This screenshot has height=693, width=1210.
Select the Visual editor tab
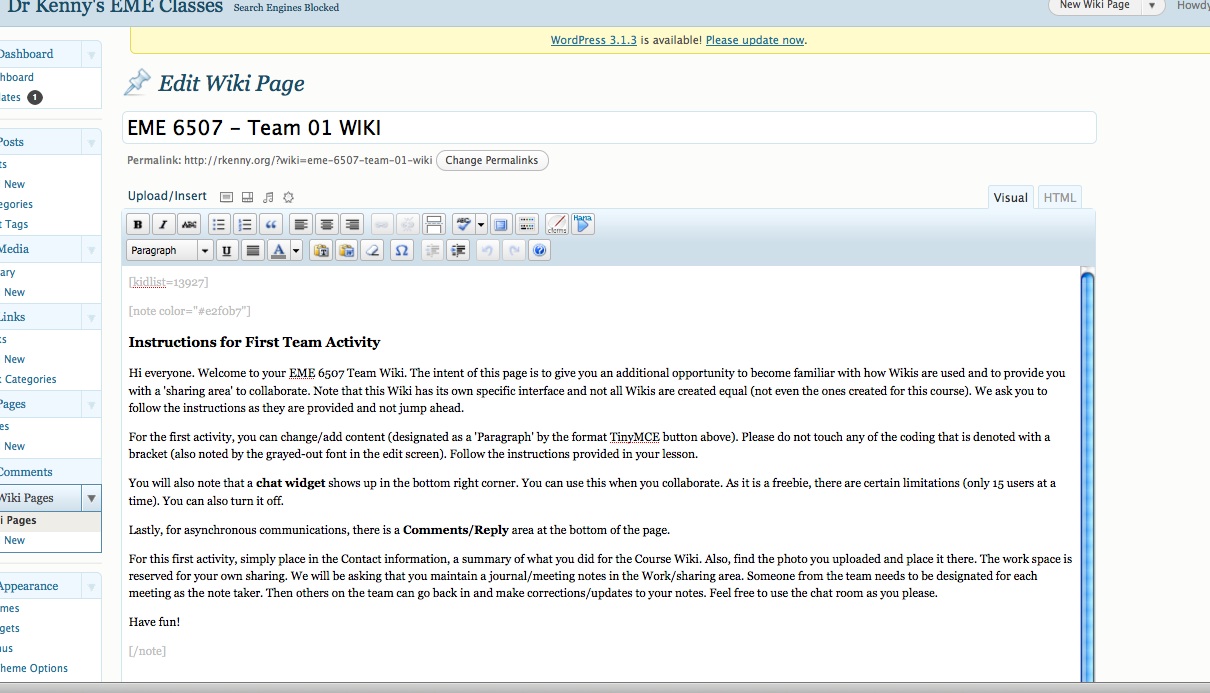[1010, 198]
